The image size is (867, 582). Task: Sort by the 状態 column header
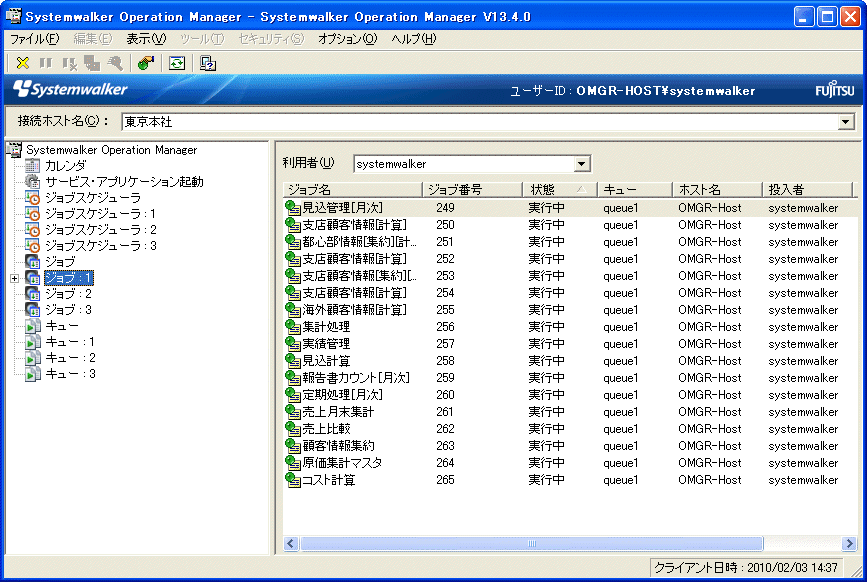click(x=559, y=190)
